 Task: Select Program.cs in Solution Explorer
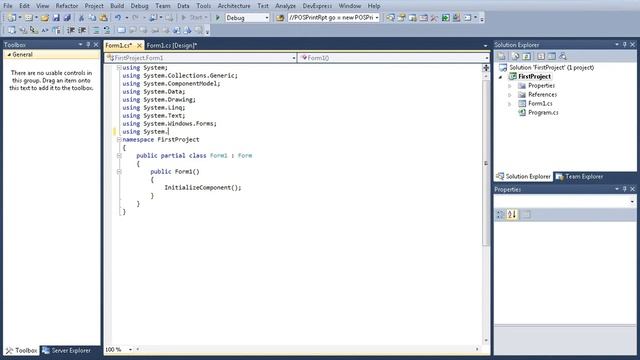[543, 113]
